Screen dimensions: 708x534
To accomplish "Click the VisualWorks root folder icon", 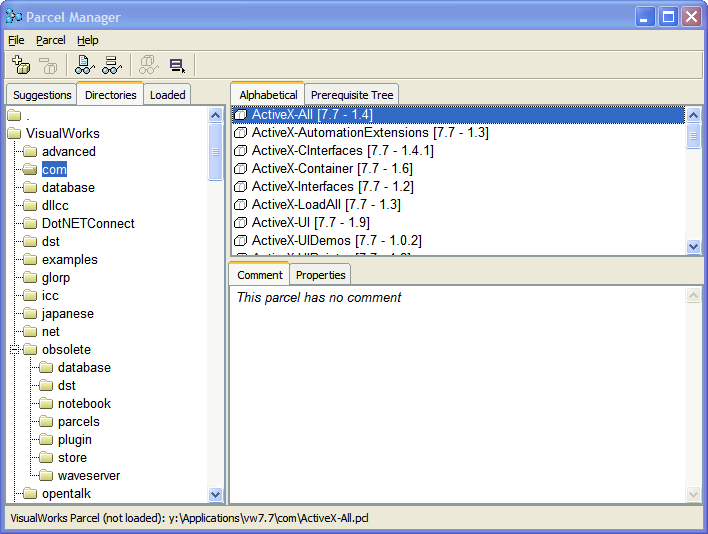I will tap(14, 134).
